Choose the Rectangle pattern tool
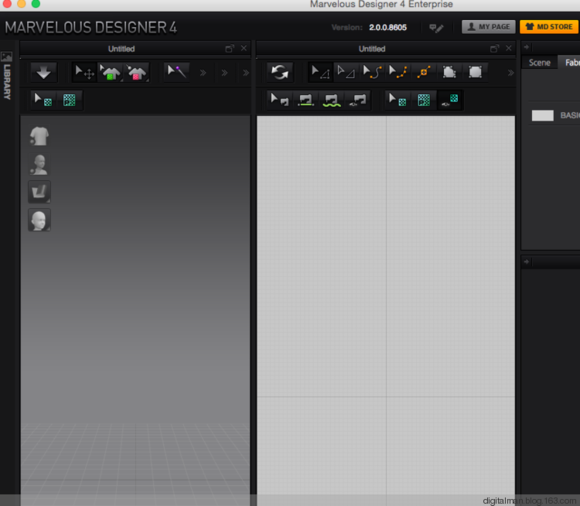This screenshot has height=506, width=580. (475, 72)
